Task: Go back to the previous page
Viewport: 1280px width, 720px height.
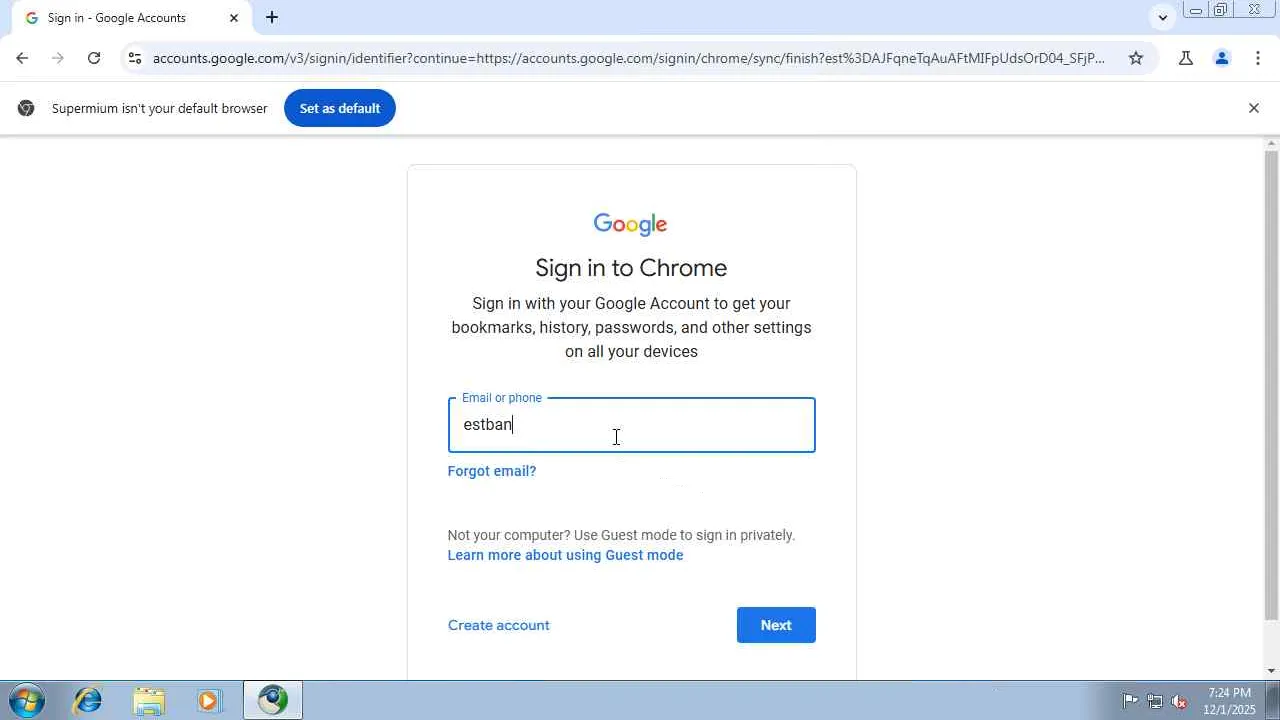Action: [22, 58]
